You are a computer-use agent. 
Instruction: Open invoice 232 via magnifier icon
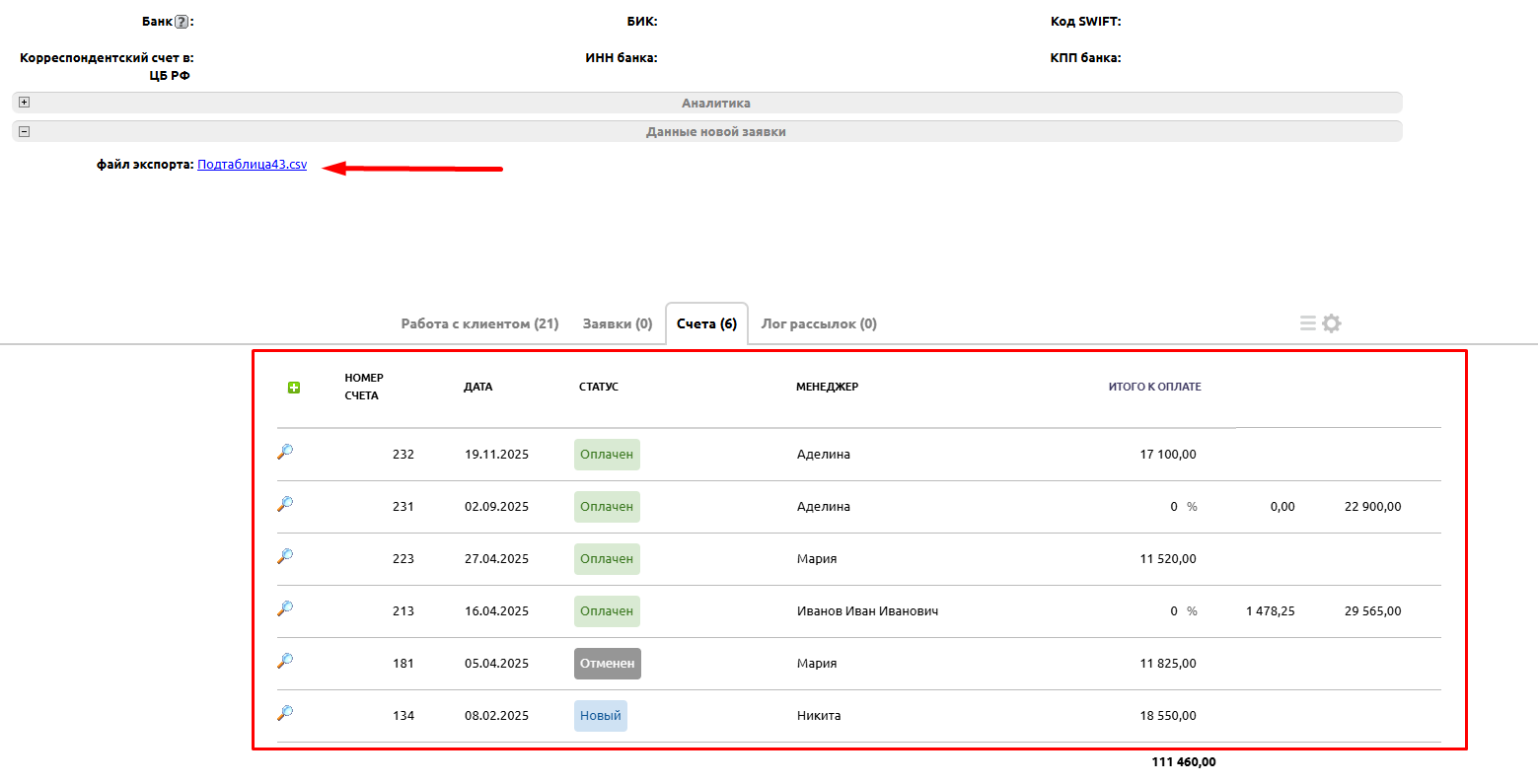tap(285, 452)
